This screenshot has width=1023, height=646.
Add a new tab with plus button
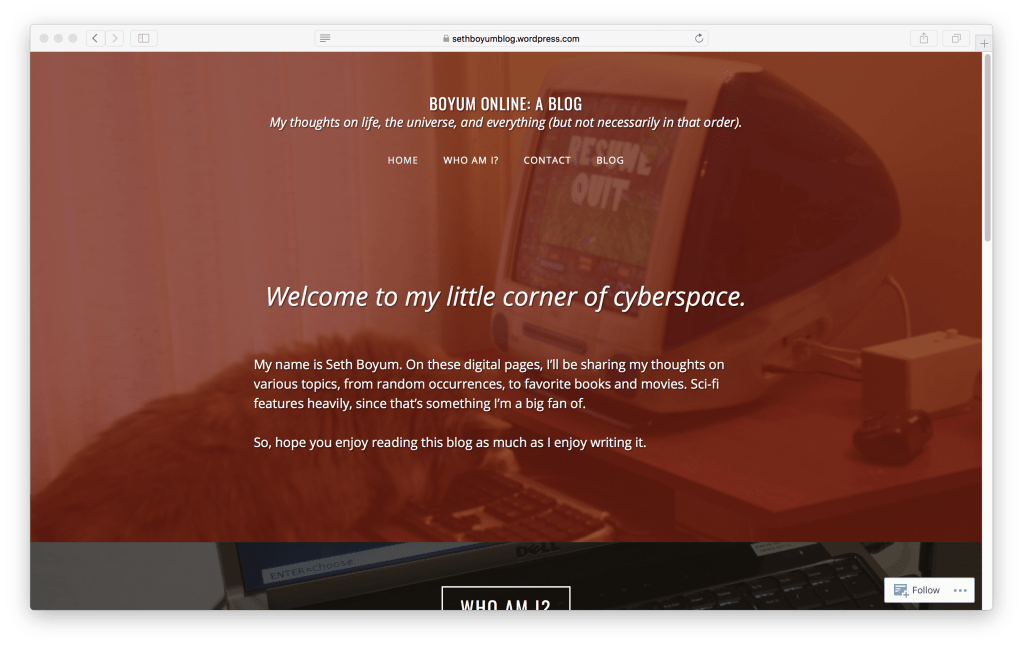click(984, 44)
